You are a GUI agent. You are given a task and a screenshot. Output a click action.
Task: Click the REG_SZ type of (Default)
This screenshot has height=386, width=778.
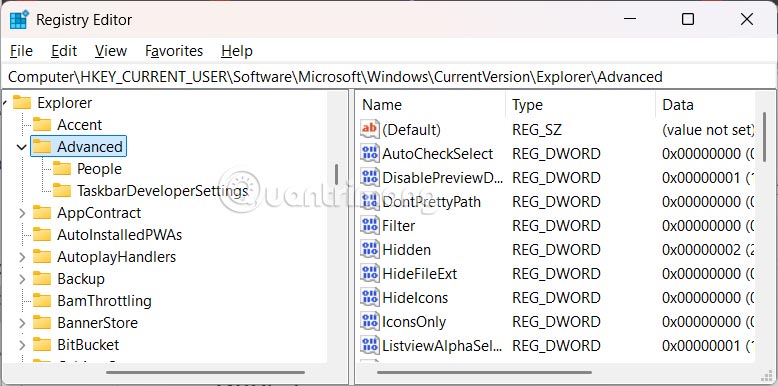pos(537,130)
